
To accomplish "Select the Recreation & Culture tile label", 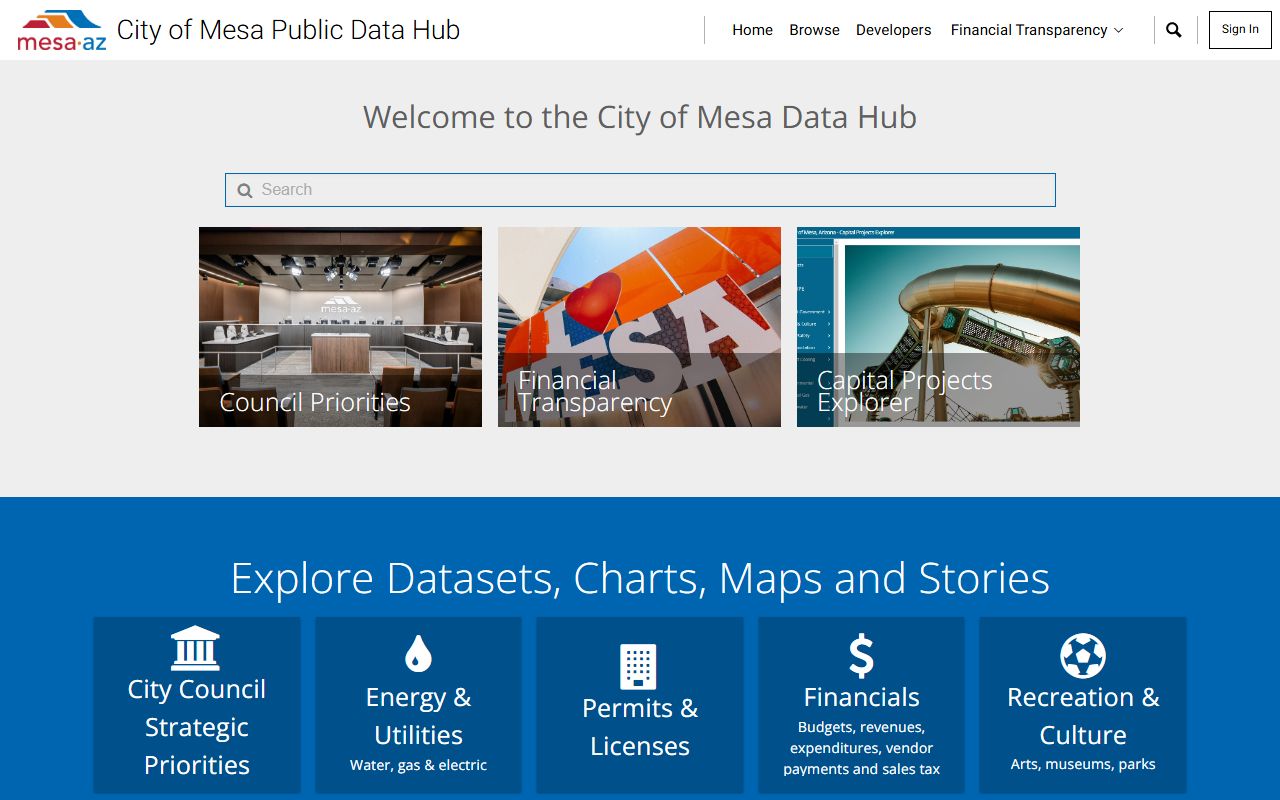I will [1083, 716].
